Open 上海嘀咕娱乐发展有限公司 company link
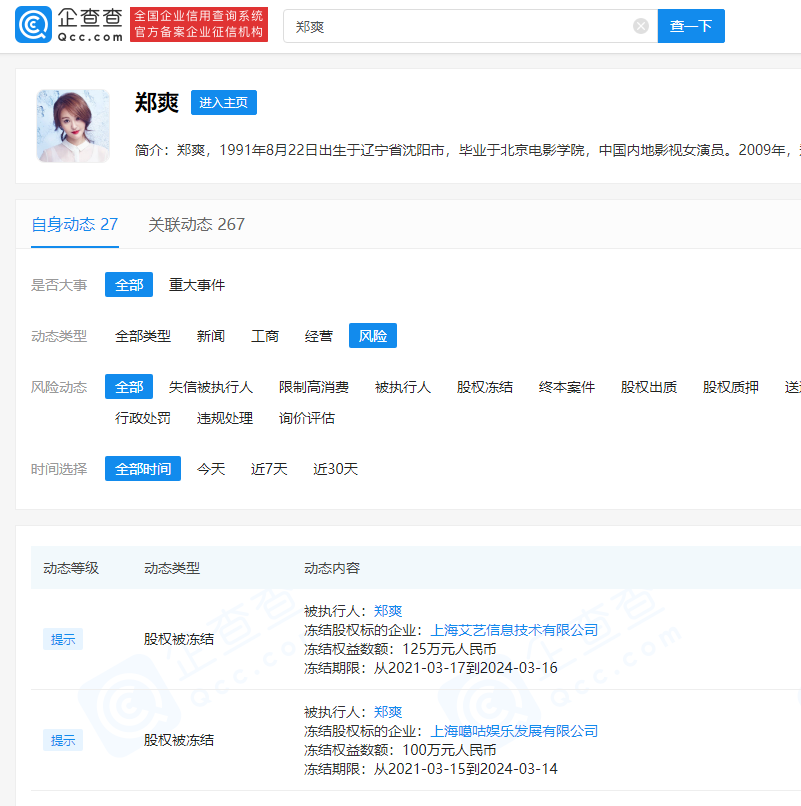This screenshot has height=806, width=801. [x=514, y=730]
